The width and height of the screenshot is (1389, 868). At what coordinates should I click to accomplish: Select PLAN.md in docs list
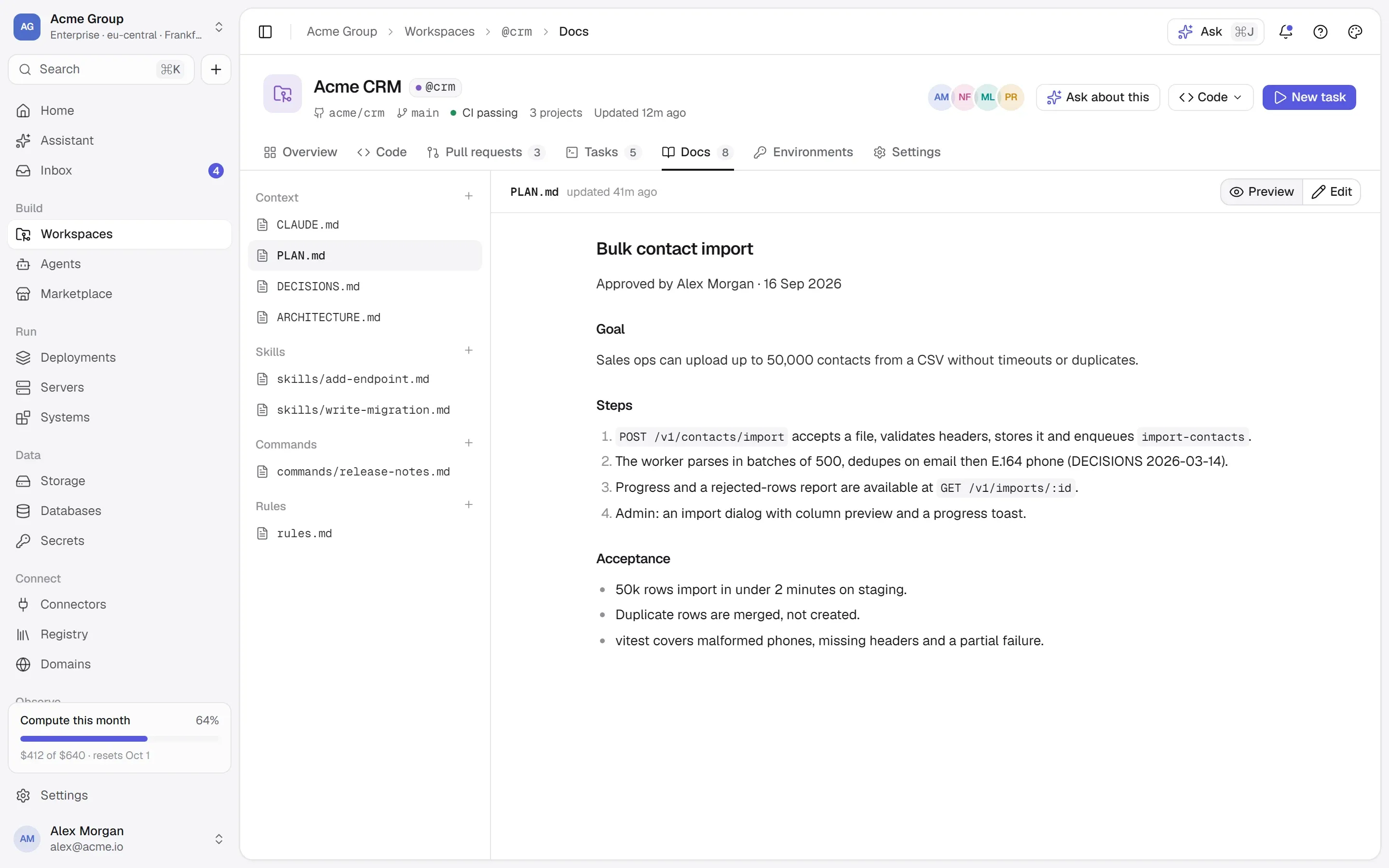pyautogui.click(x=365, y=256)
